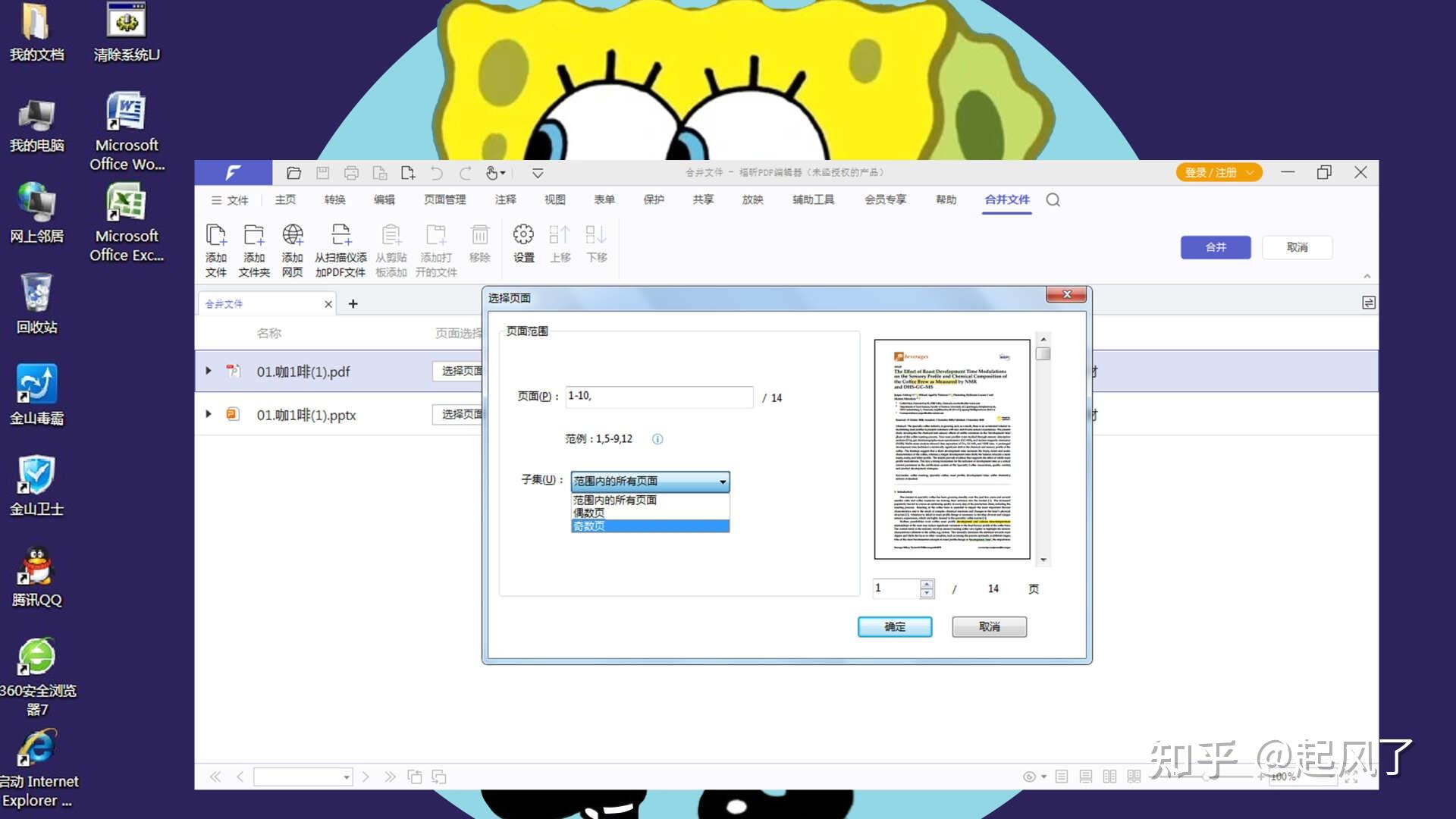Image resolution: width=1456 pixels, height=819 pixels.
Task: Open the Subset (子集) combo box
Action: (x=650, y=482)
